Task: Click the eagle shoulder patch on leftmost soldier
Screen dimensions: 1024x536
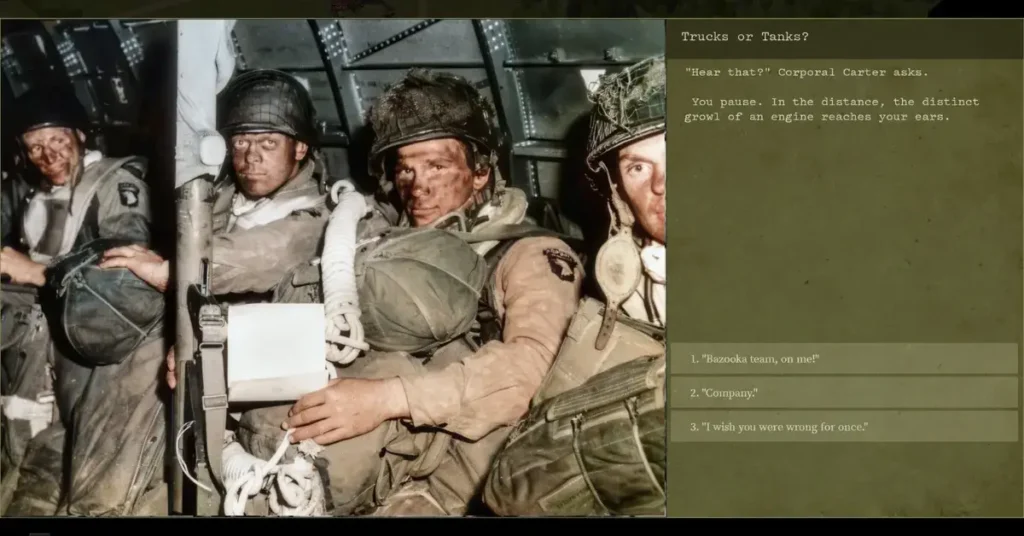Action: pos(129,193)
